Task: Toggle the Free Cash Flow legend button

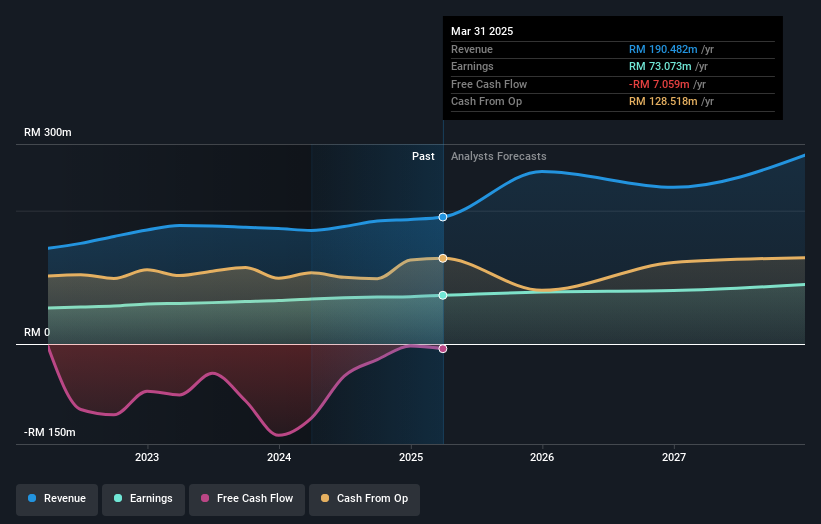Action: click(x=247, y=499)
